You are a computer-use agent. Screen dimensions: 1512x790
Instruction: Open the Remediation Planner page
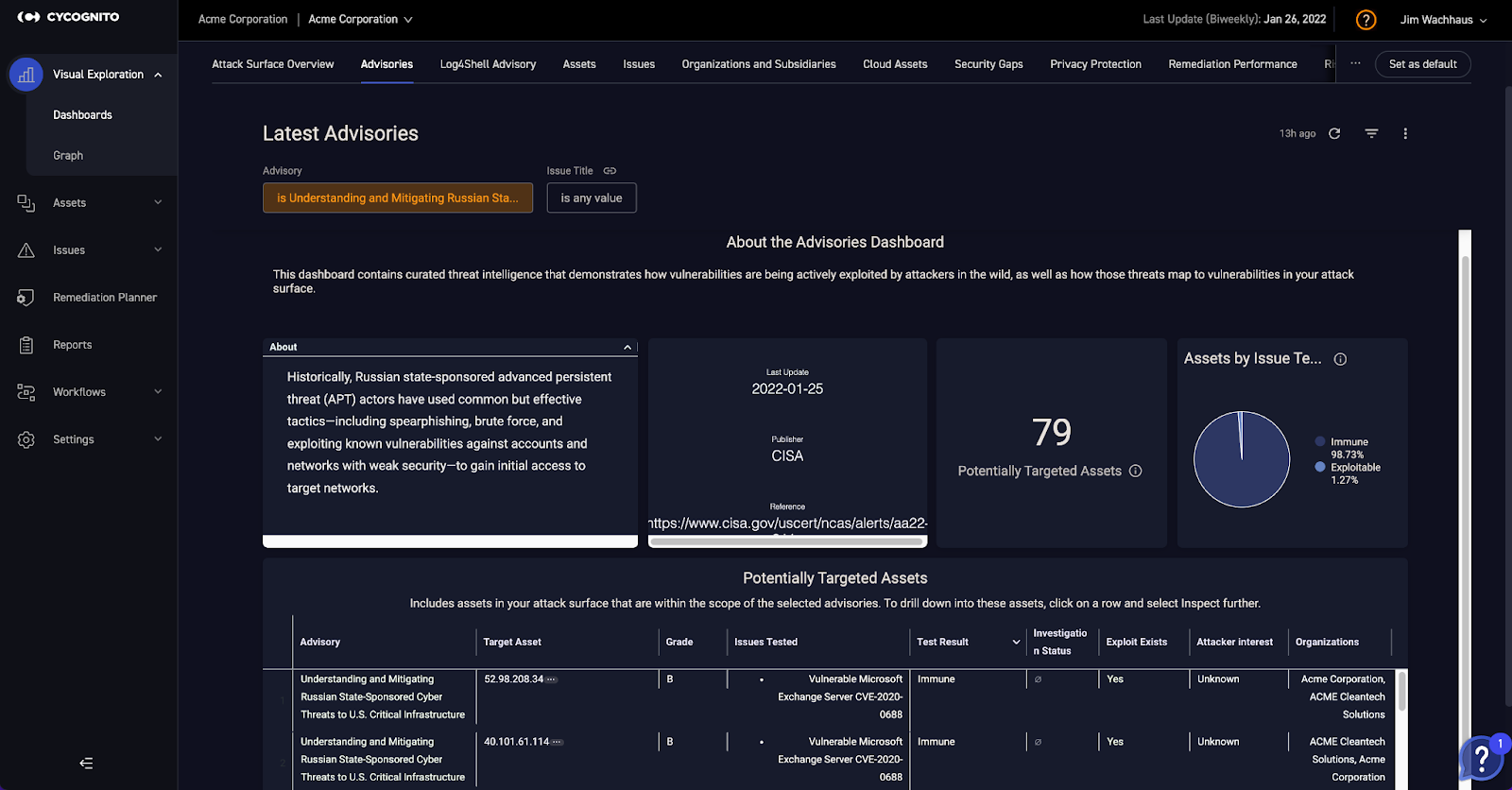pyautogui.click(x=105, y=298)
